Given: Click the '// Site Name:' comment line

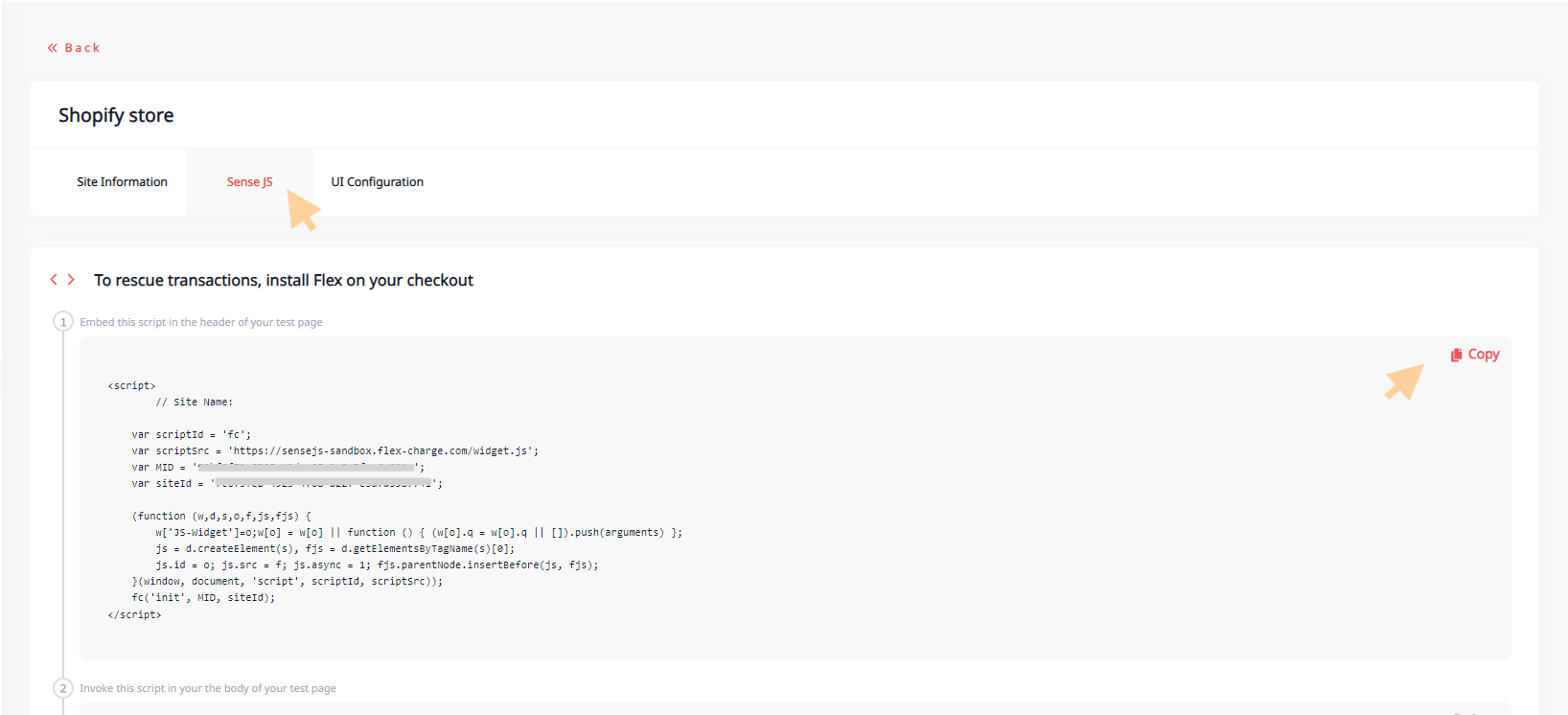Looking at the screenshot, I should click(195, 402).
